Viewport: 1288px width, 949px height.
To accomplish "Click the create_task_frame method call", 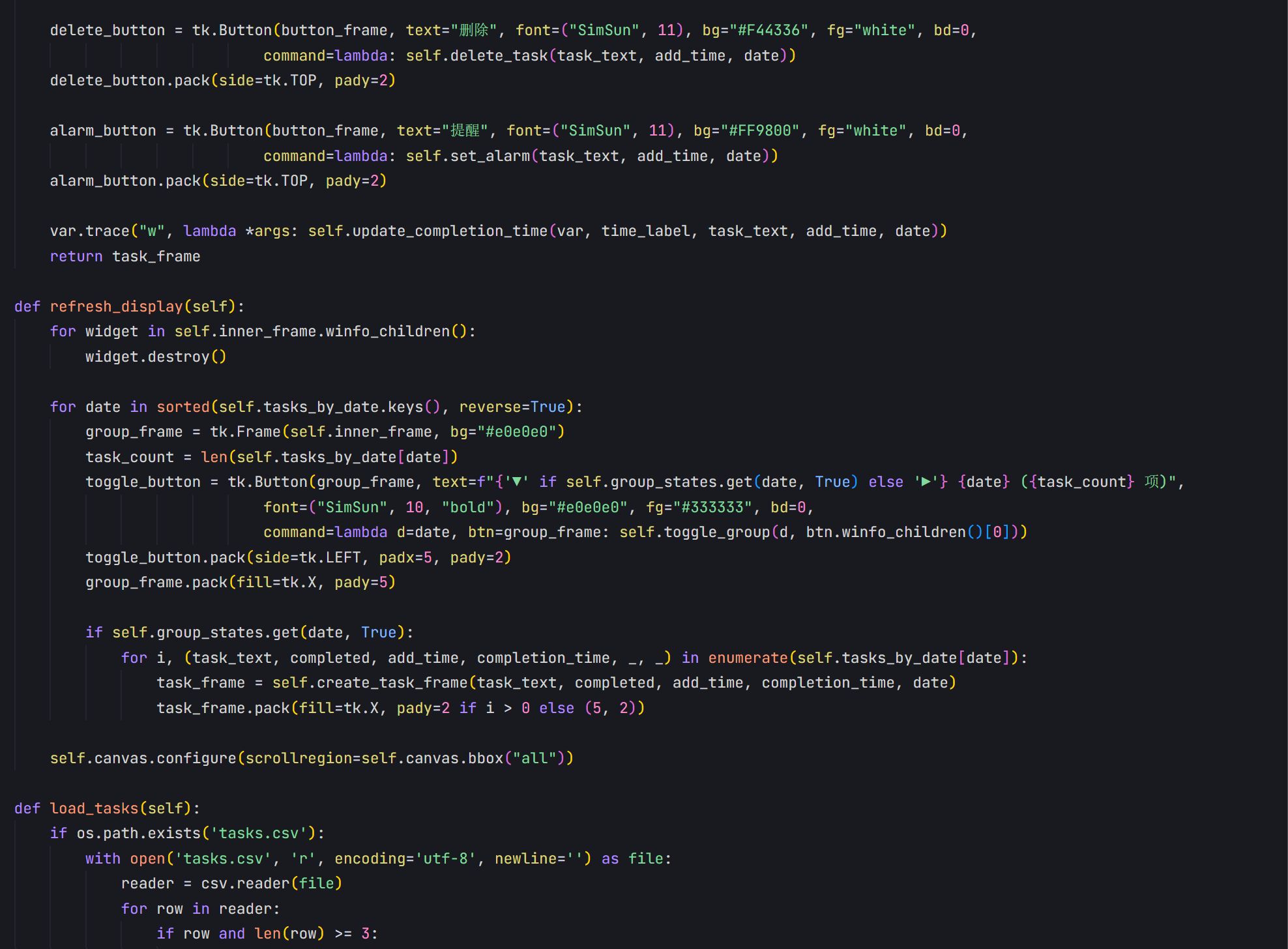I will 392,682.
